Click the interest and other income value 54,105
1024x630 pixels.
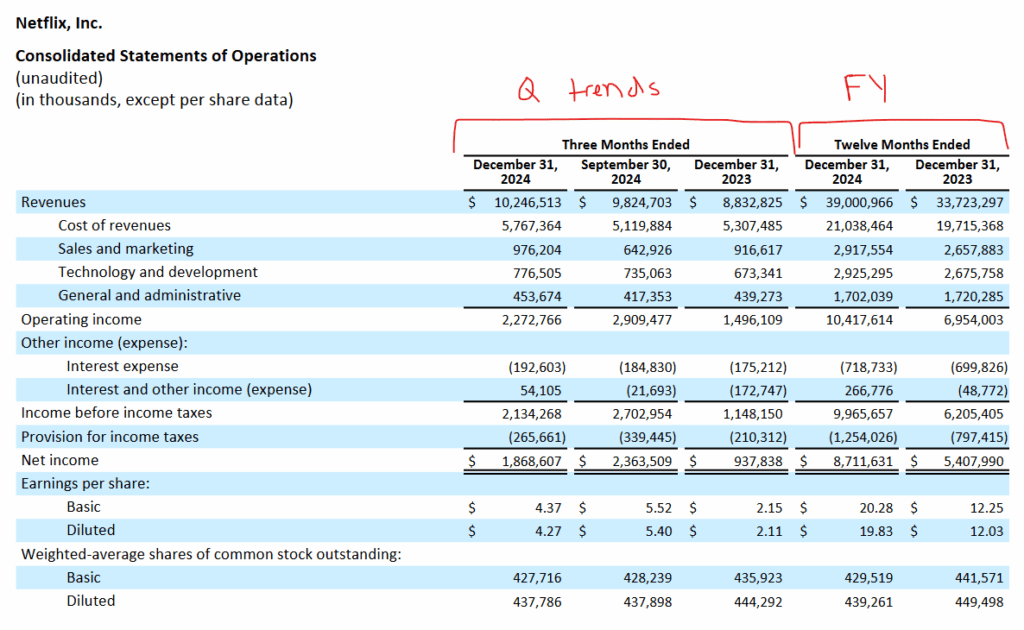point(541,391)
